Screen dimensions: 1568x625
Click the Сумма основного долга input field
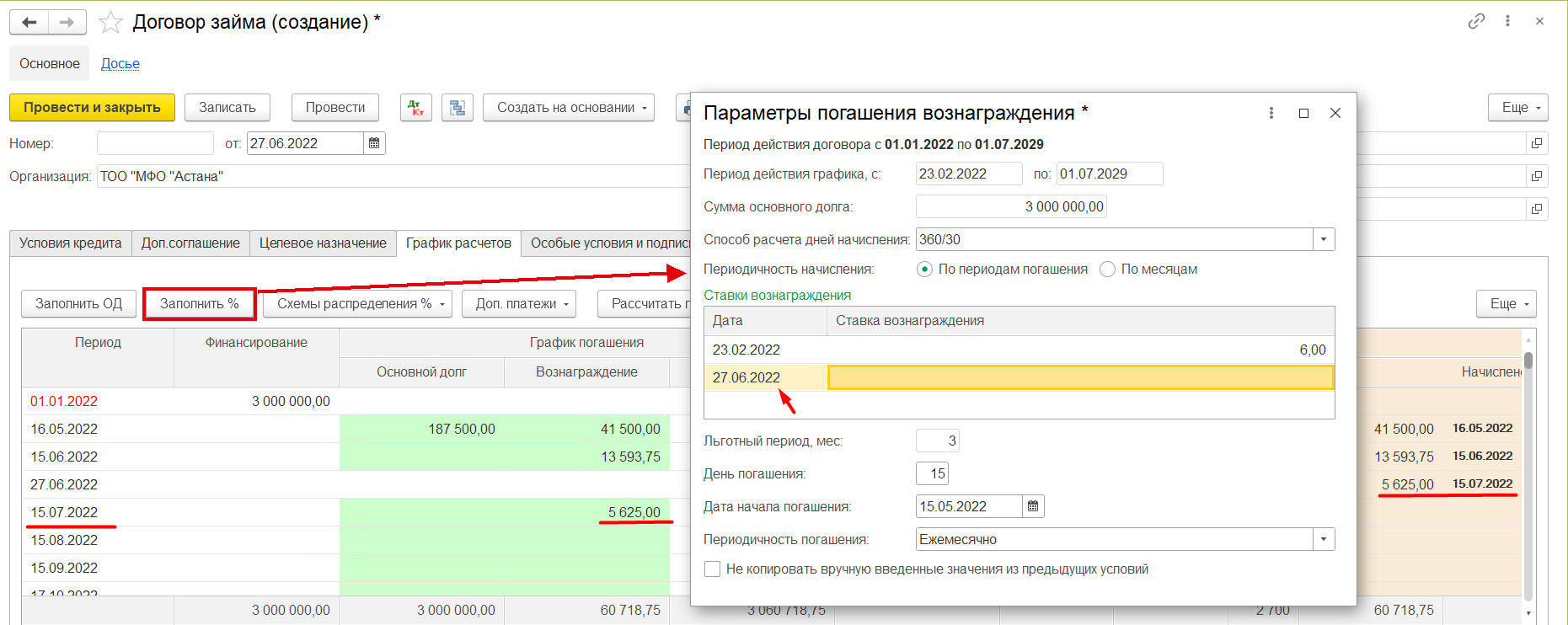point(1011,206)
